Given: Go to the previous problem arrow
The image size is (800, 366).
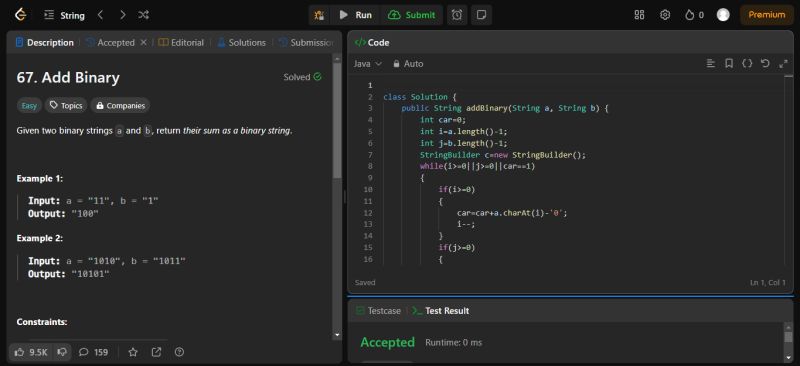Looking at the screenshot, I should [x=101, y=15].
